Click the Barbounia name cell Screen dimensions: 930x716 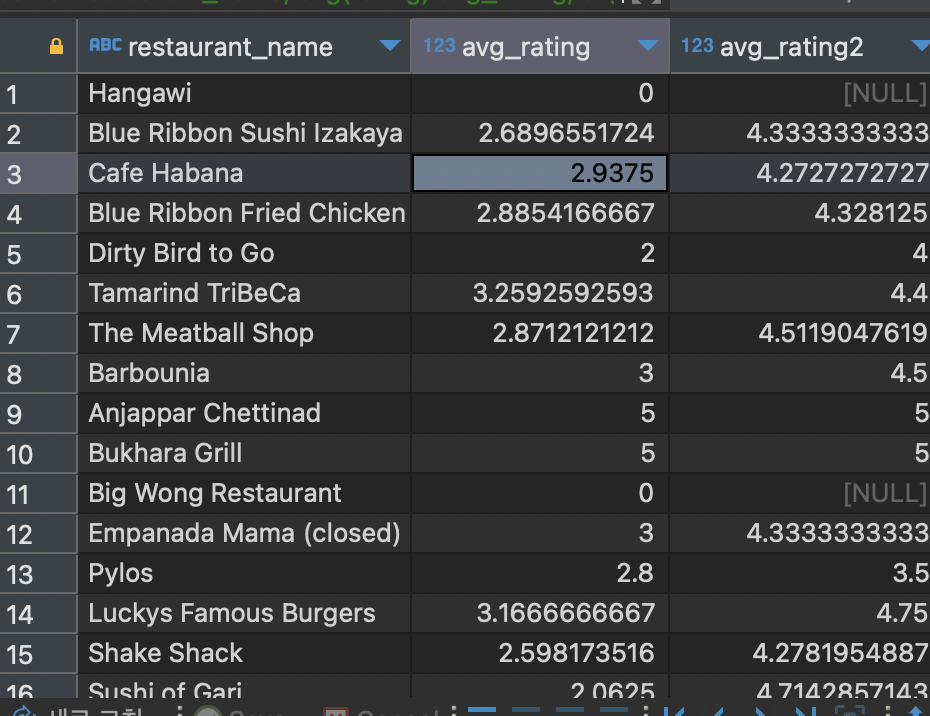coord(244,374)
